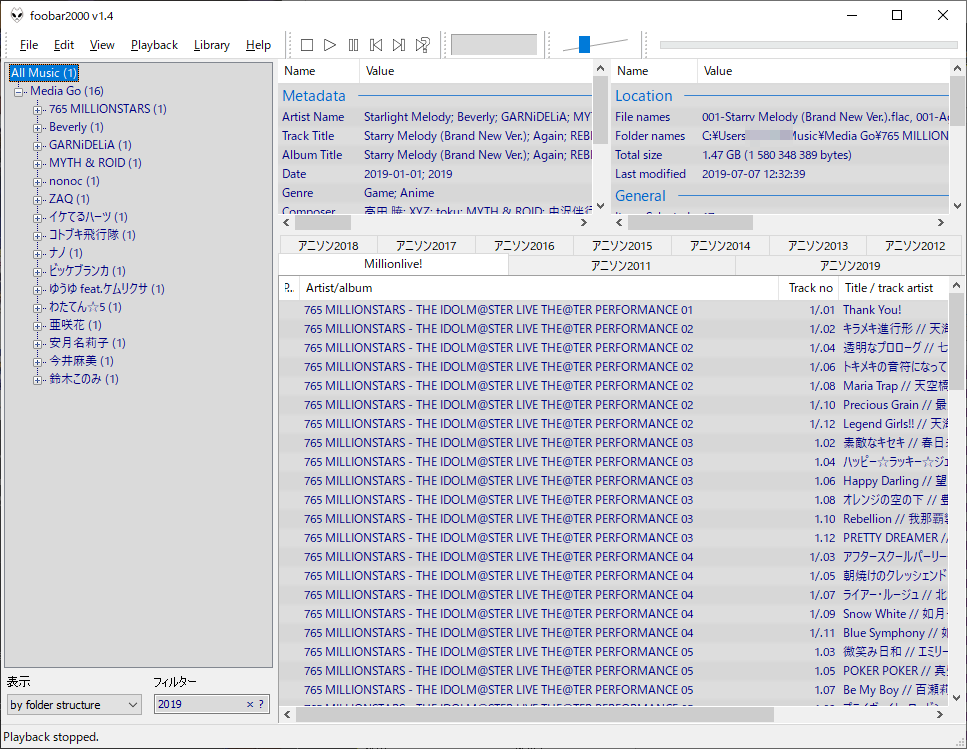Switch to the アニソン2018 playlist tab
Viewport: 967px width, 749px height.
click(x=328, y=245)
